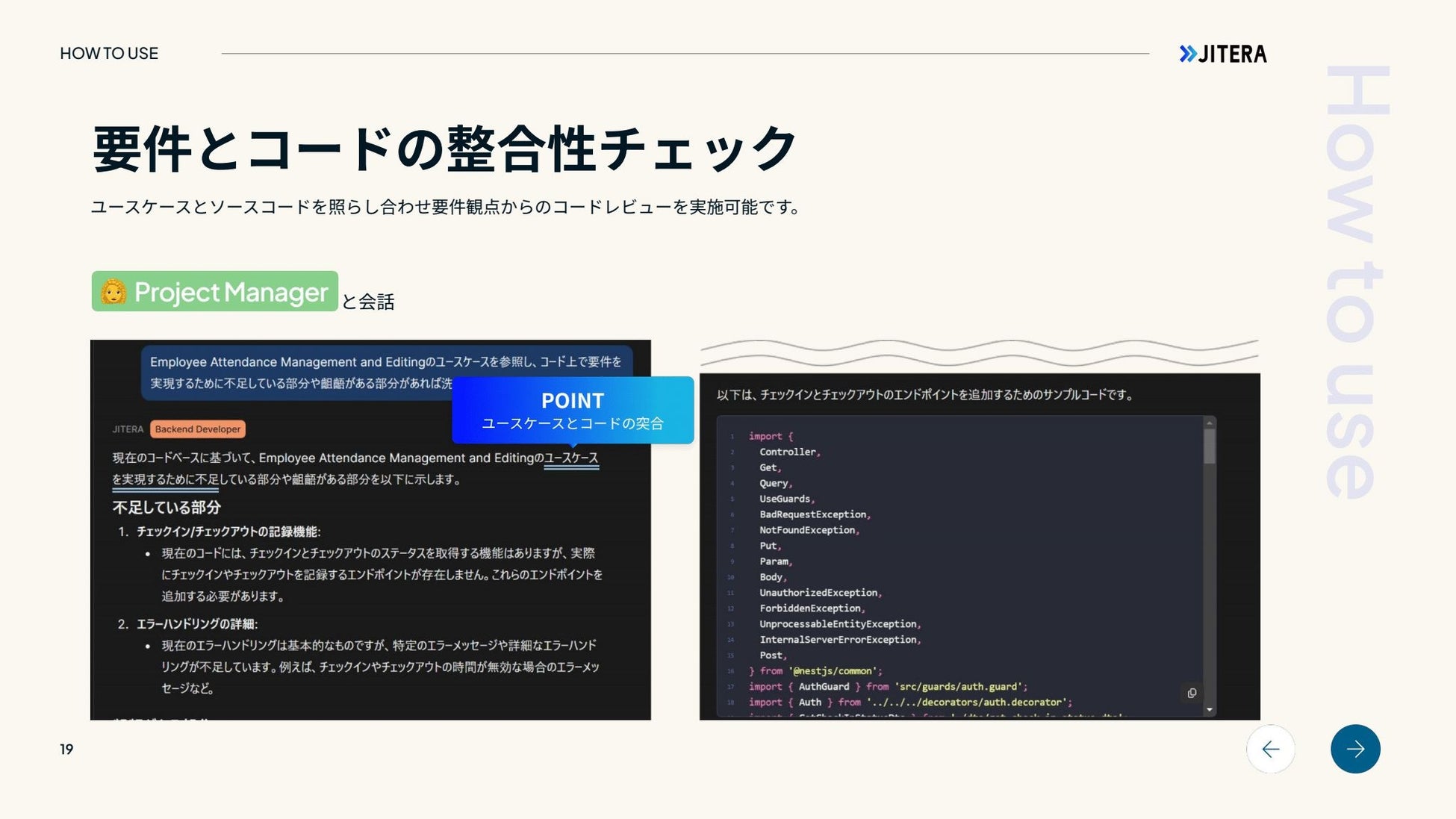Click the page number 19
The height and width of the screenshot is (819, 1456).
coord(66,750)
